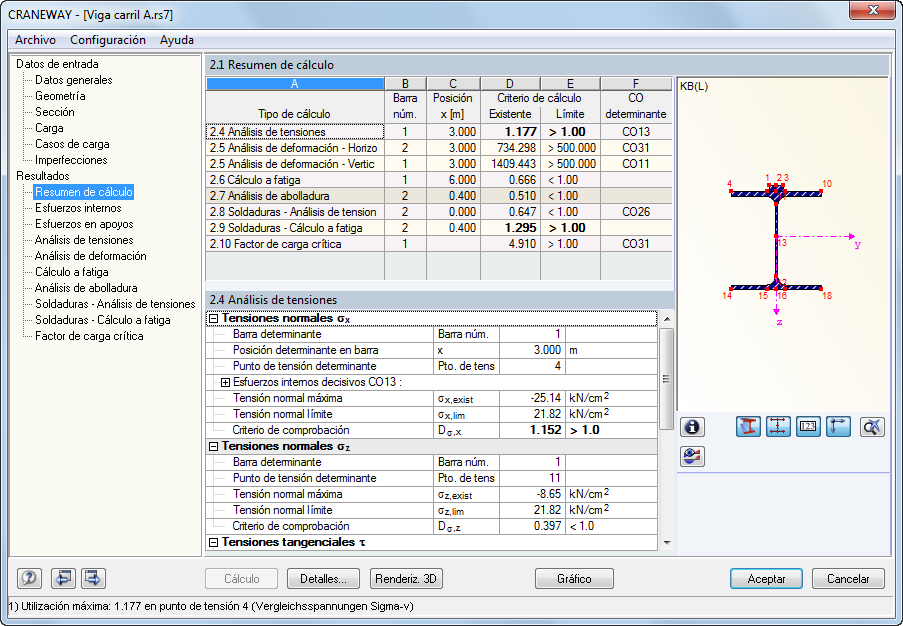
Task: Click the -25.14 maximum normal stress value
Action: click(532, 399)
